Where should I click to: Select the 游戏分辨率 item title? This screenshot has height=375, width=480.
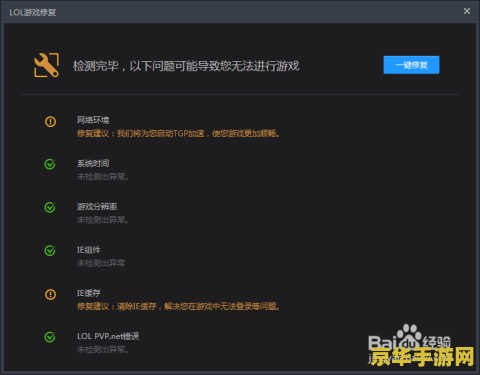point(97,207)
